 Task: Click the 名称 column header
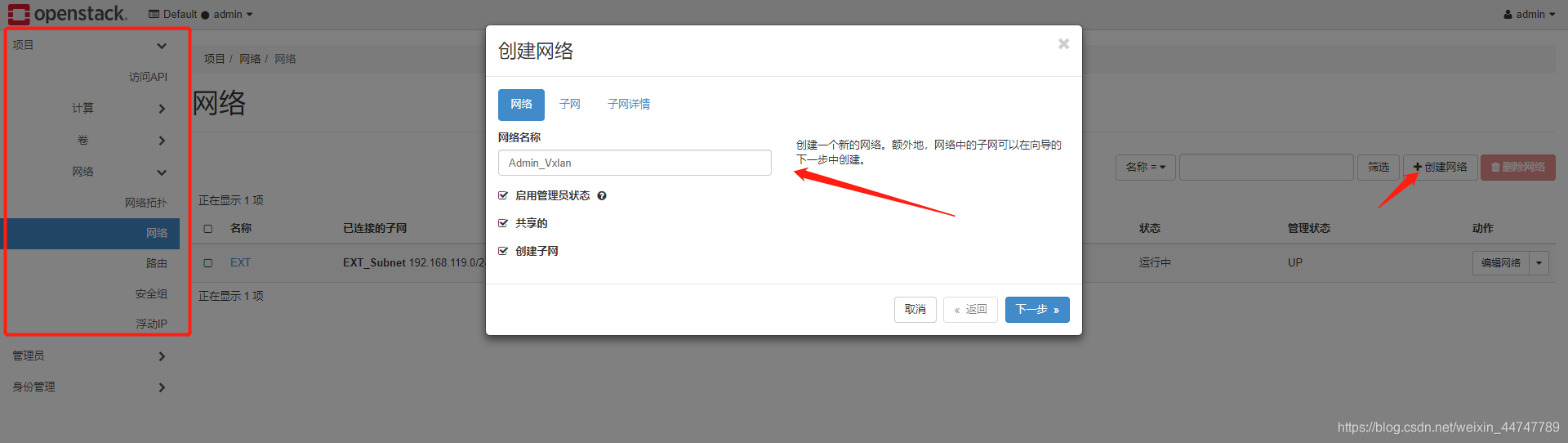(x=241, y=229)
